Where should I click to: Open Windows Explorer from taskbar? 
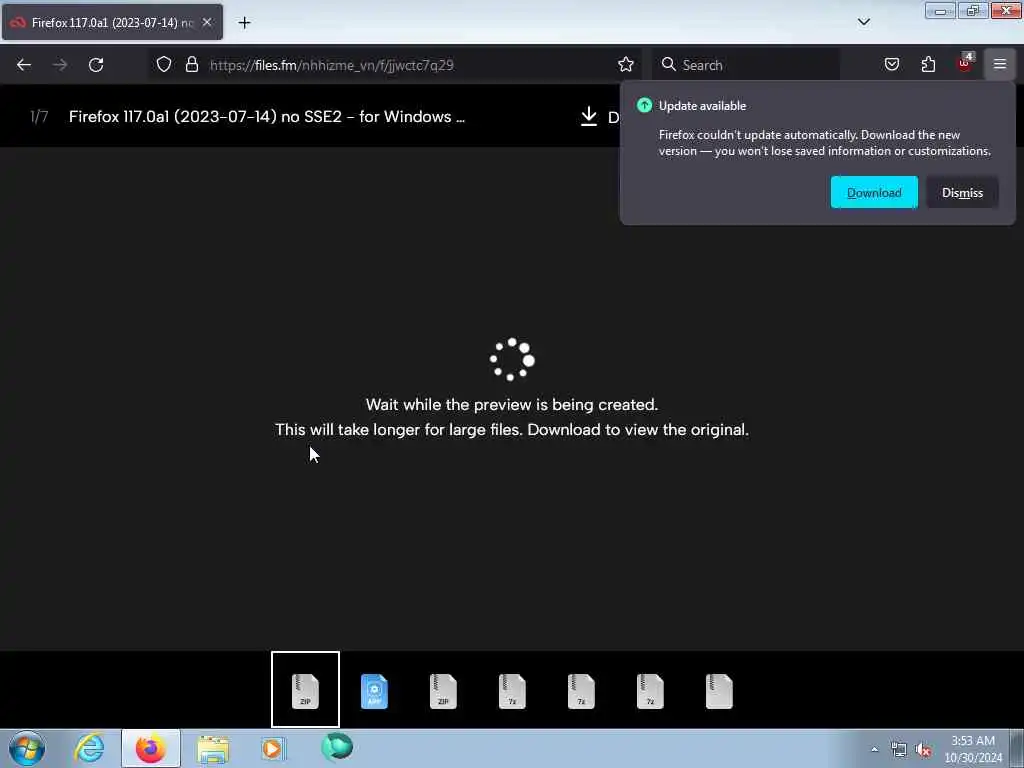point(213,748)
